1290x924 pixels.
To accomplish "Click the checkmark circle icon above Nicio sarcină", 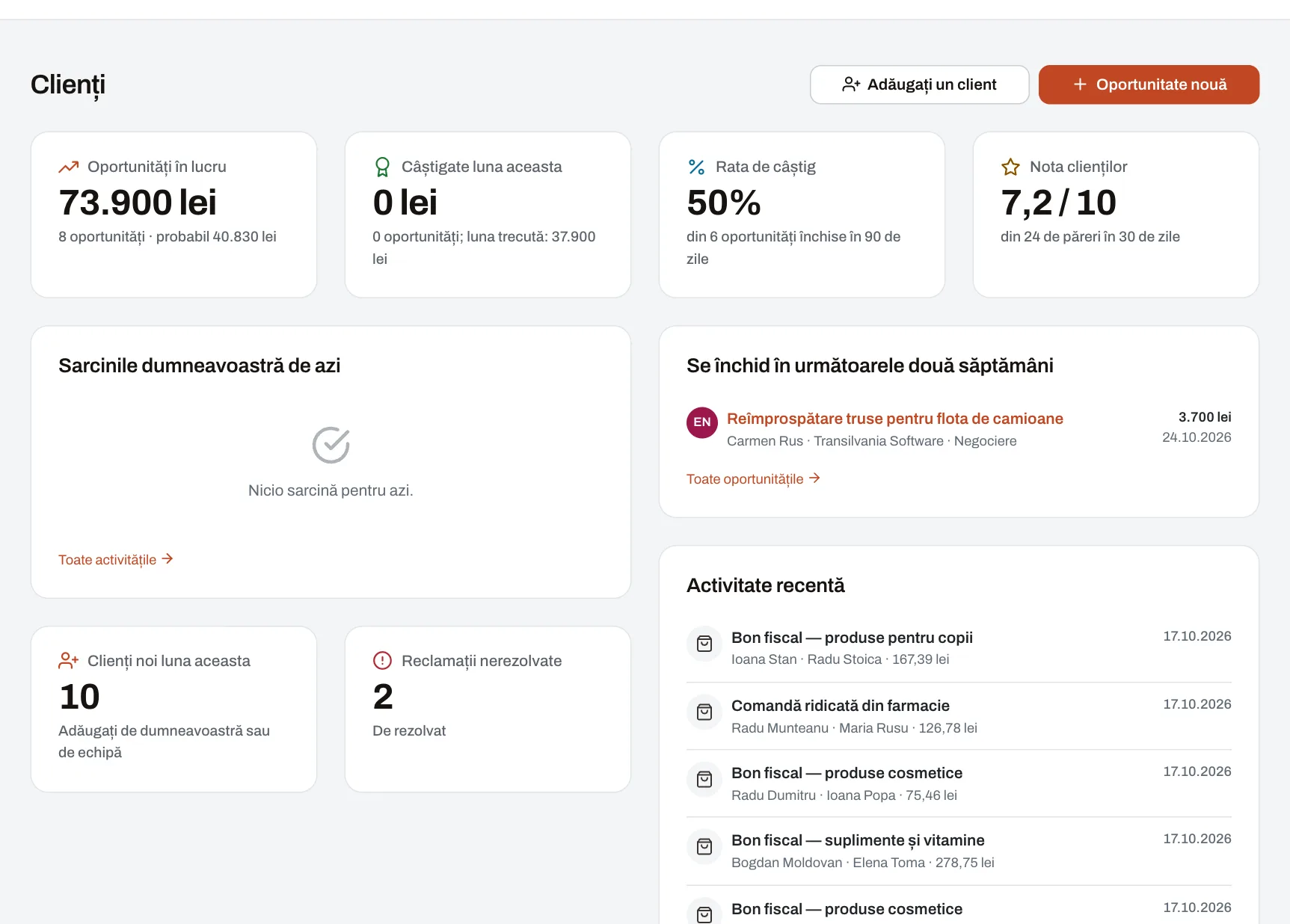I will 331,446.
